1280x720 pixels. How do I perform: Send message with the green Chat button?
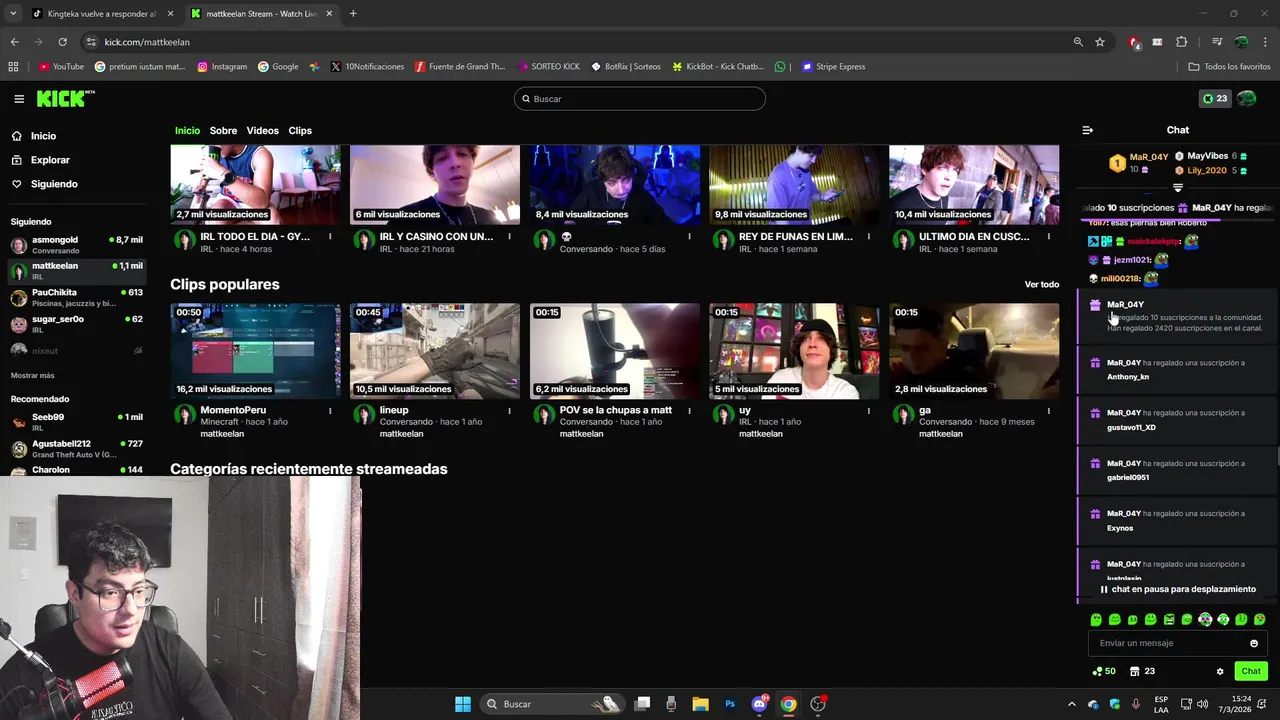1250,671
